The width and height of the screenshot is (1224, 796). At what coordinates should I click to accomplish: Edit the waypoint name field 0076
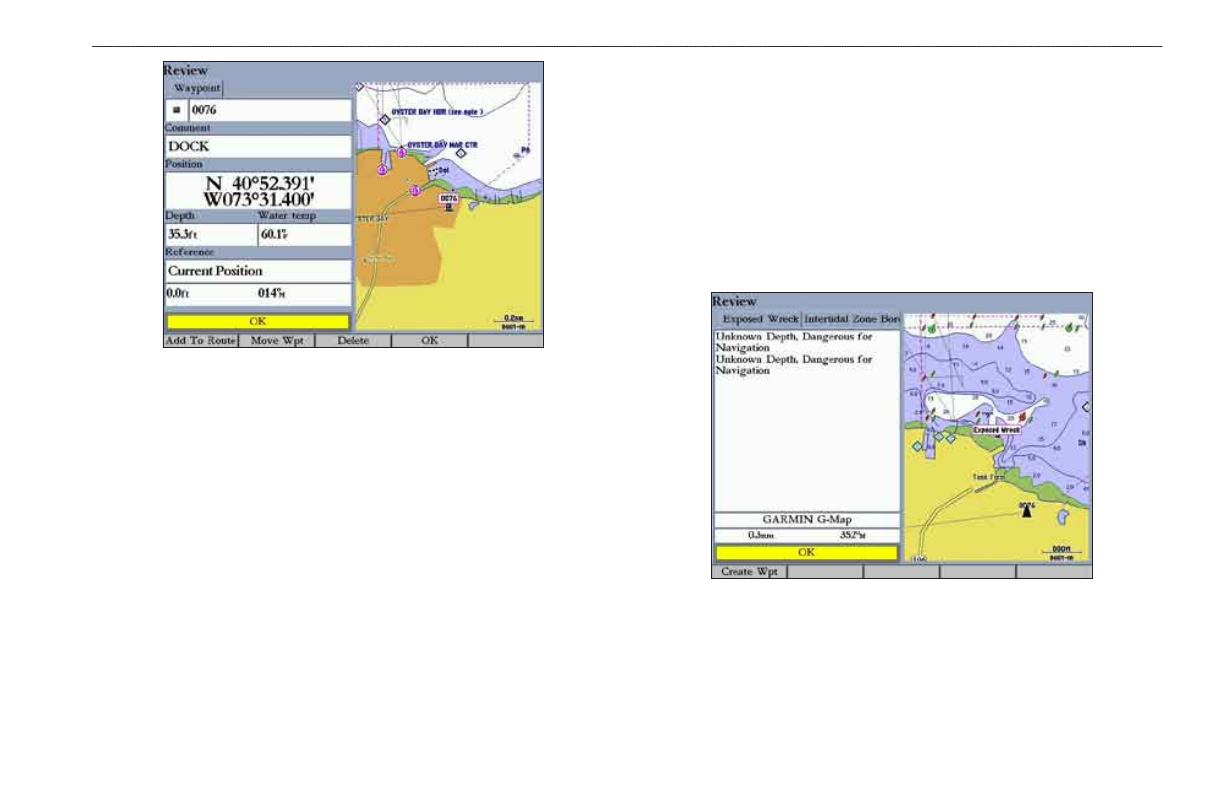[270, 110]
